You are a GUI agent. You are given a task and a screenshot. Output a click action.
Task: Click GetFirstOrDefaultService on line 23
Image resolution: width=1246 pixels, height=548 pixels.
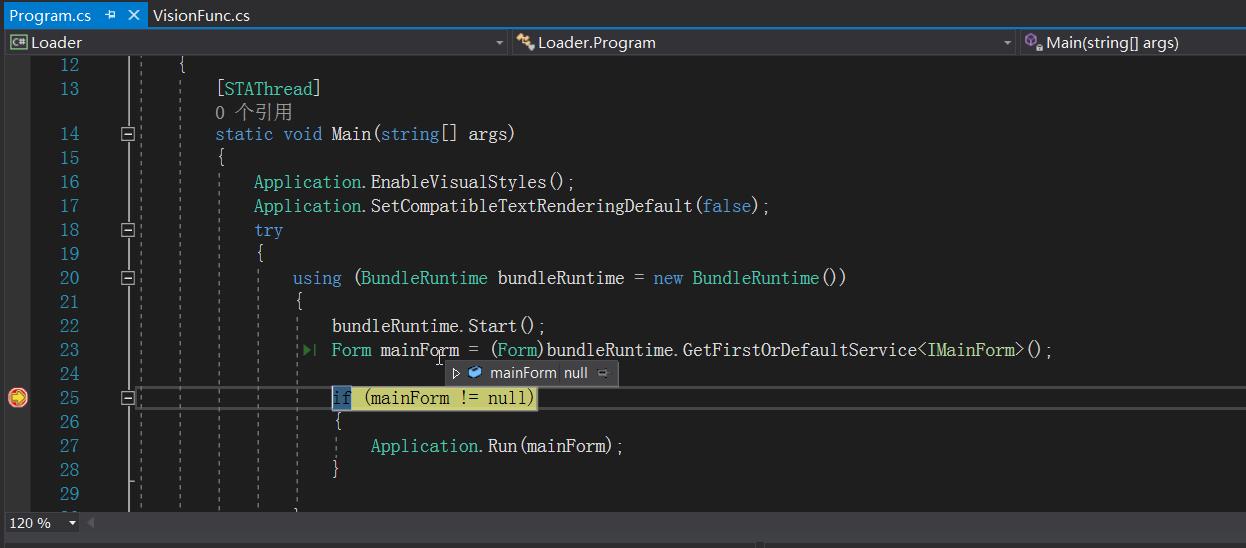point(799,350)
